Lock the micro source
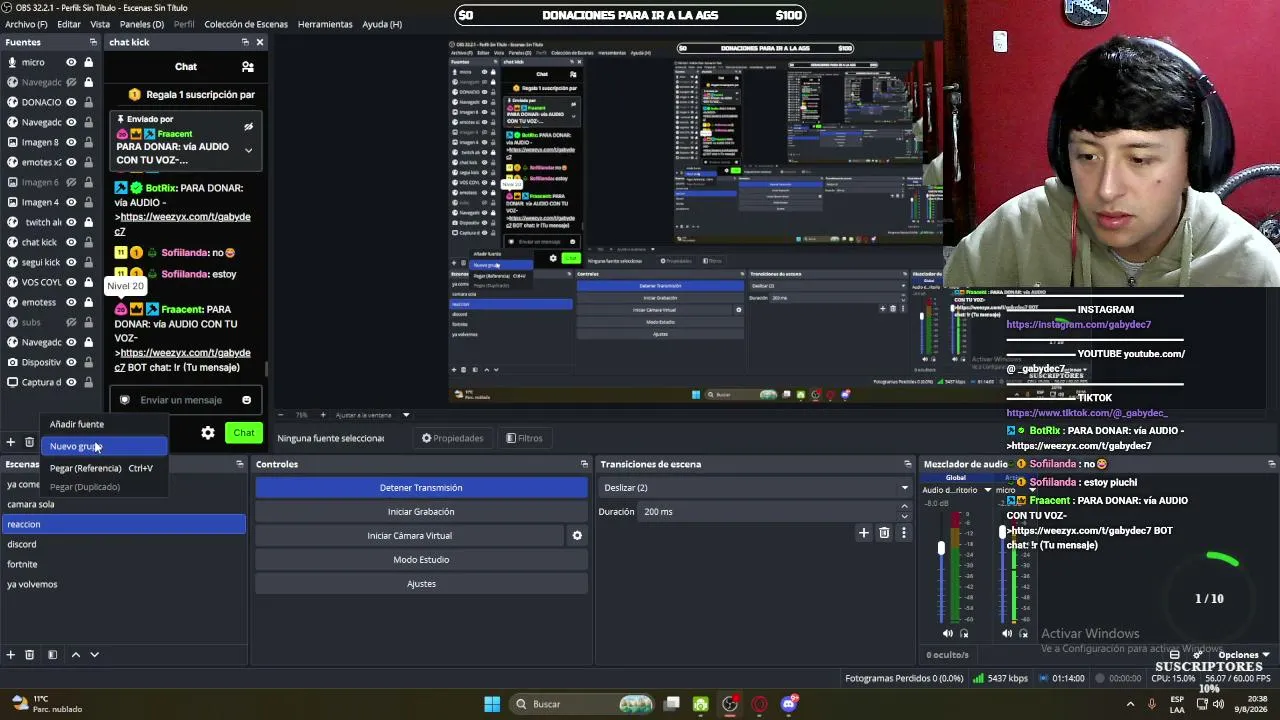The width and height of the screenshot is (1280, 720). click(x=88, y=62)
